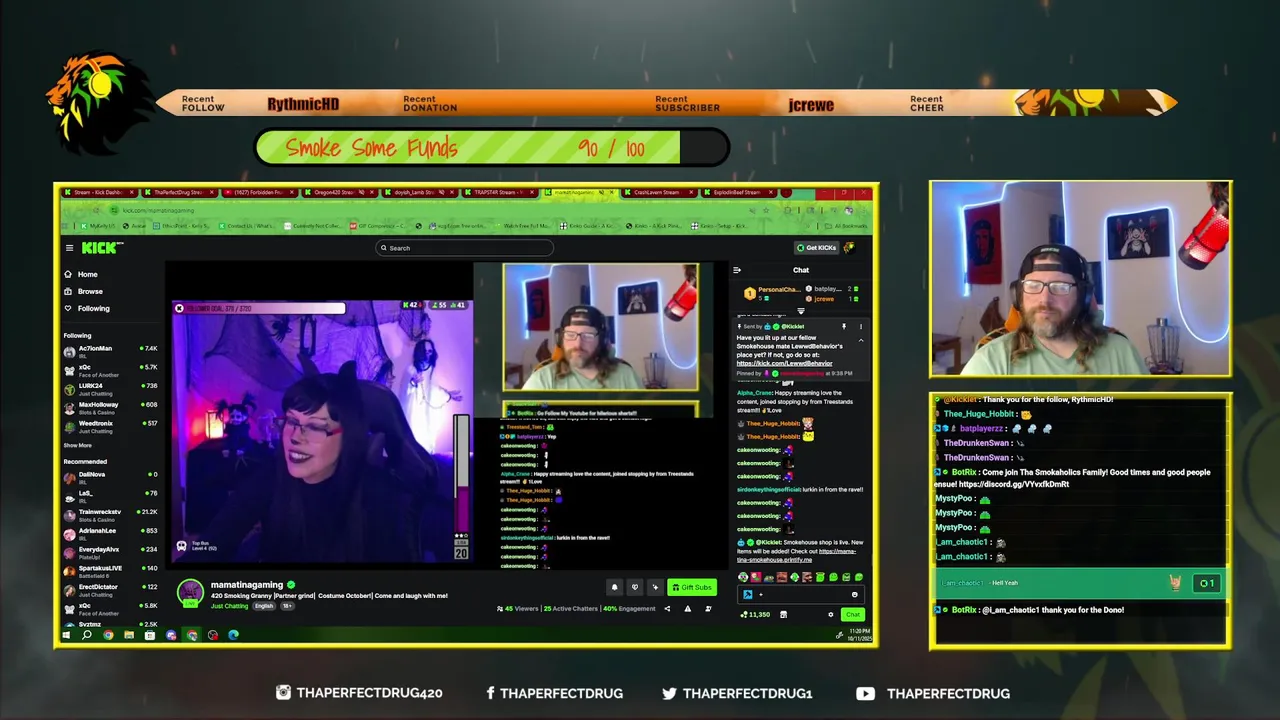The height and width of the screenshot is (720, 1280).
Task: Open chat settings gear
Action: pos(831,614)
